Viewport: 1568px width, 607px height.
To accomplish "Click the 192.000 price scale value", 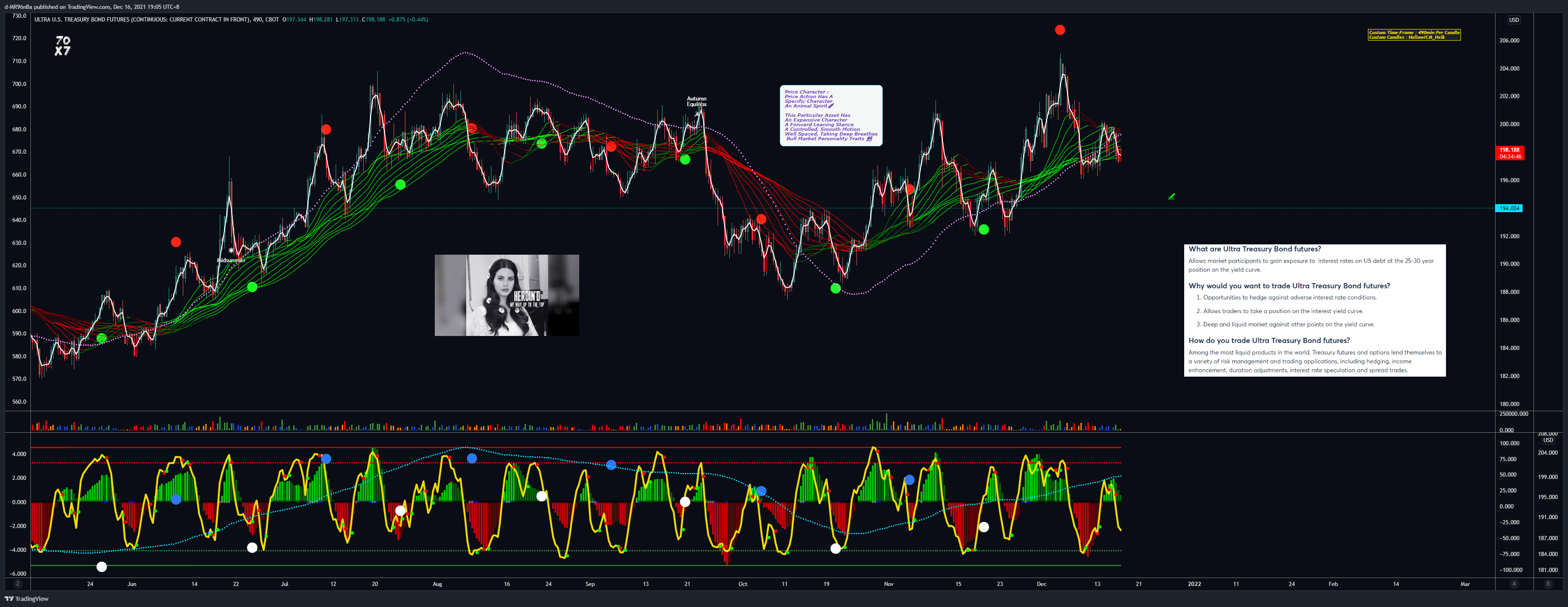I will tap(1509, 236).
